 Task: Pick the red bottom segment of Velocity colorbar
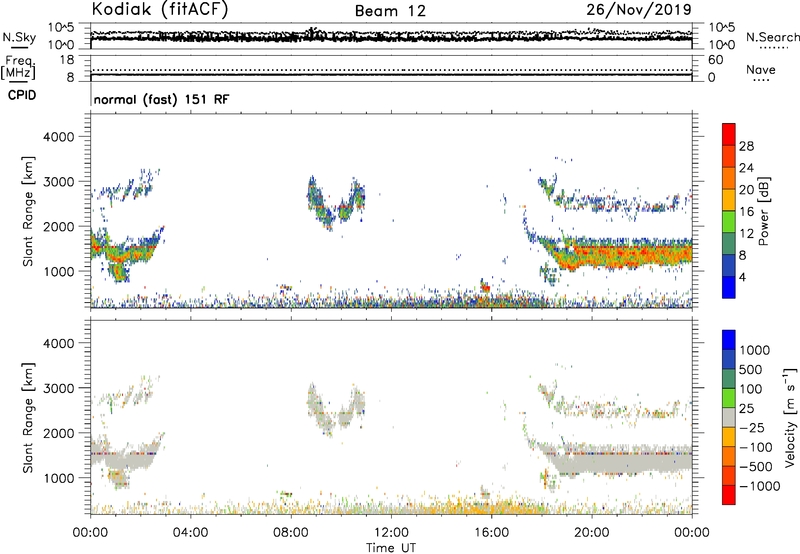coord(729,495)
